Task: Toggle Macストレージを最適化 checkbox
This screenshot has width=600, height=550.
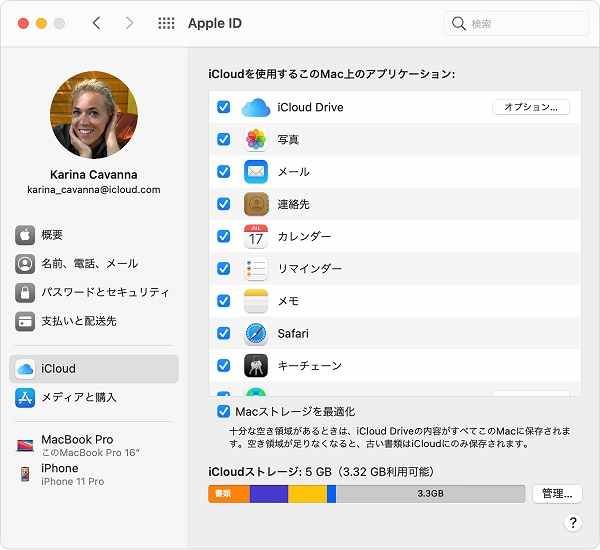Action: click(x=223, y=411)
